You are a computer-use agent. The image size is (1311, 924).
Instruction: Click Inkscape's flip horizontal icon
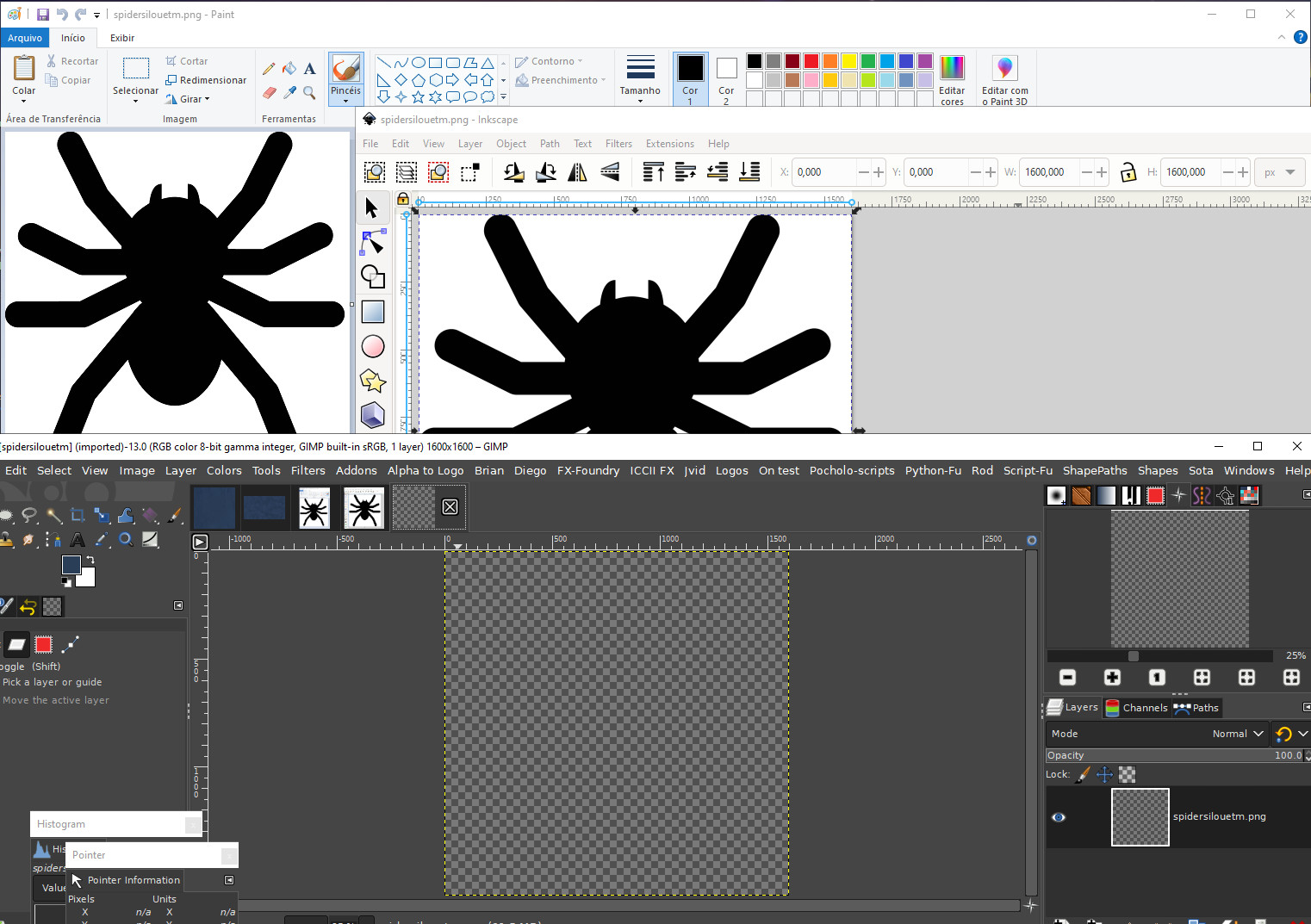point(577,172)
